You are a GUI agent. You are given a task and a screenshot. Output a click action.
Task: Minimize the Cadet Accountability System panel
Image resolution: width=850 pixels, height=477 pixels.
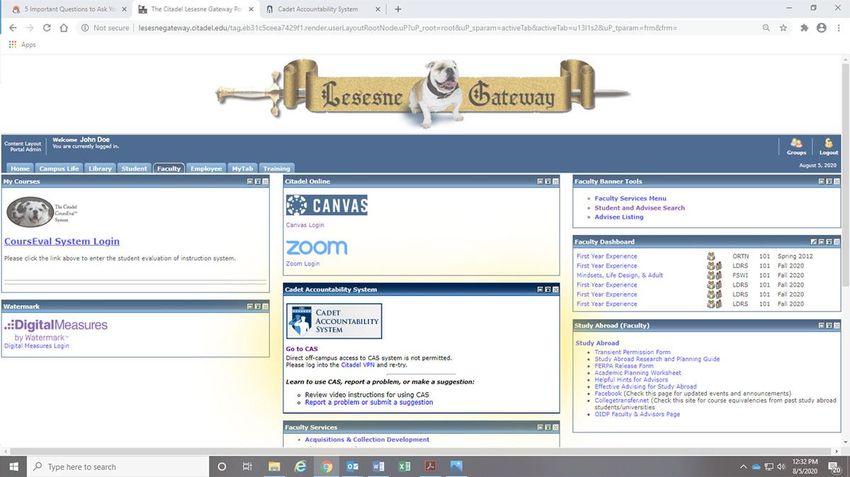[x=540, y=290]
